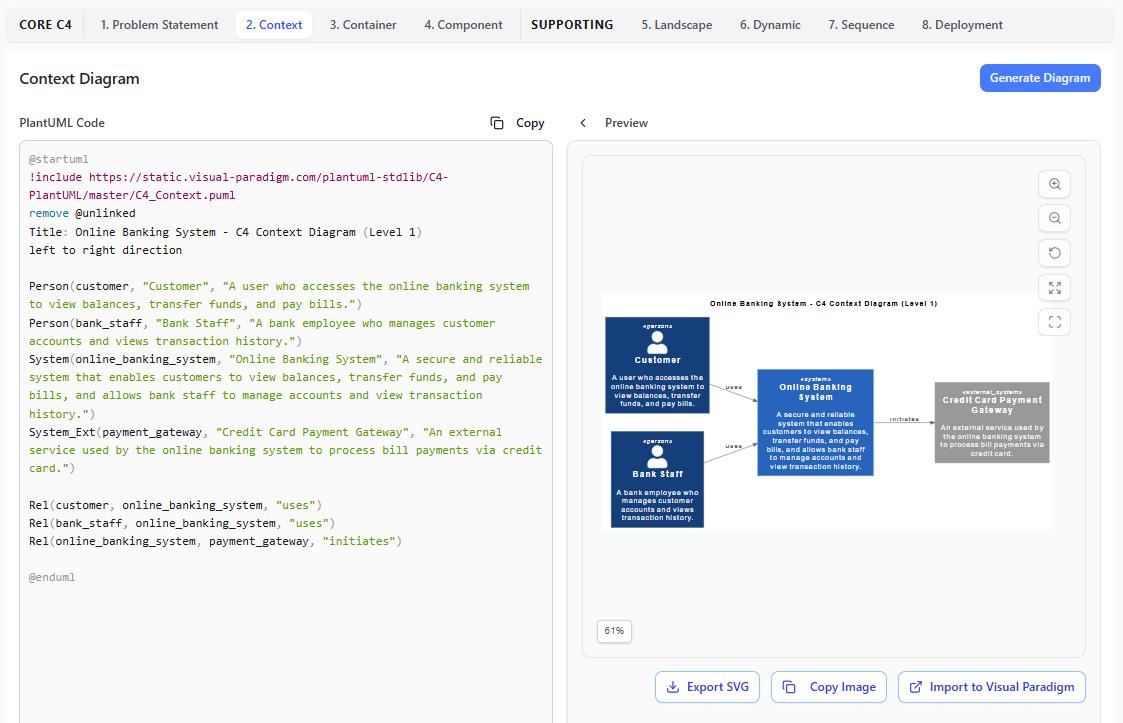Switch to the 7. Sequence tab
The image size is (1123, 723).
[861, 25]
